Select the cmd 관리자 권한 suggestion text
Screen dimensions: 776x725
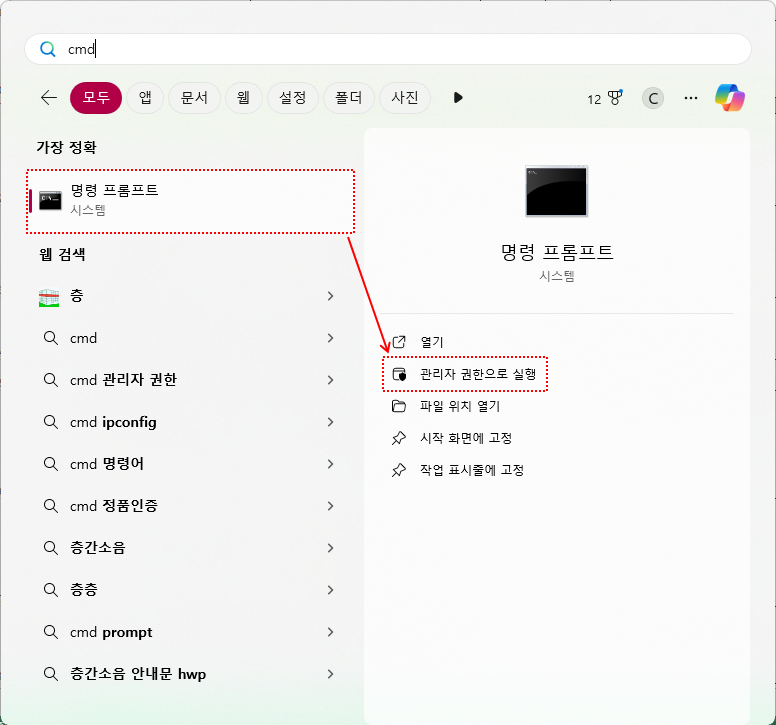(123, 380)
